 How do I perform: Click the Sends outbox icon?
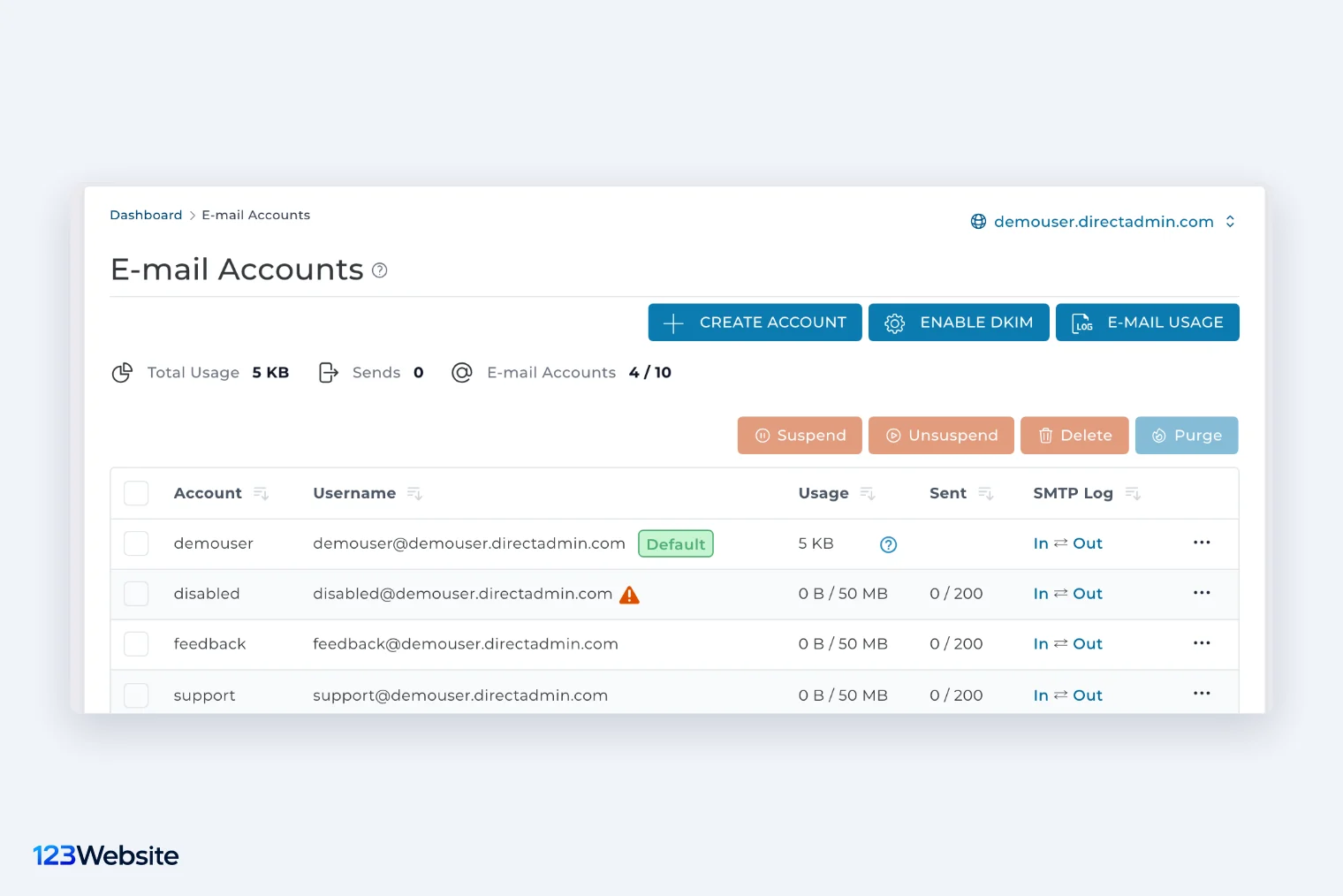329,373
